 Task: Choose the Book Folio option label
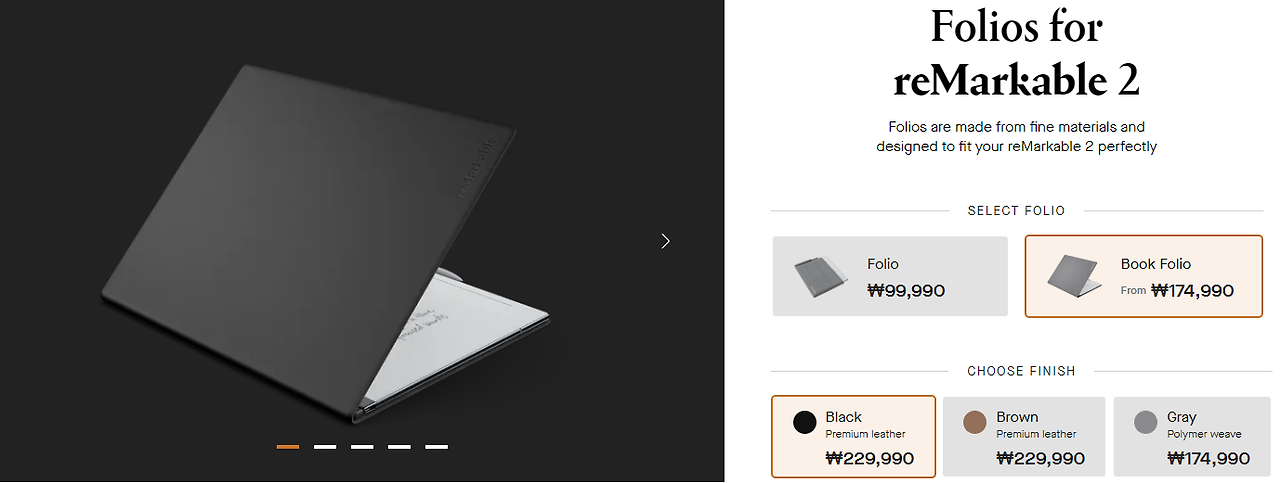pos(1156,264)
